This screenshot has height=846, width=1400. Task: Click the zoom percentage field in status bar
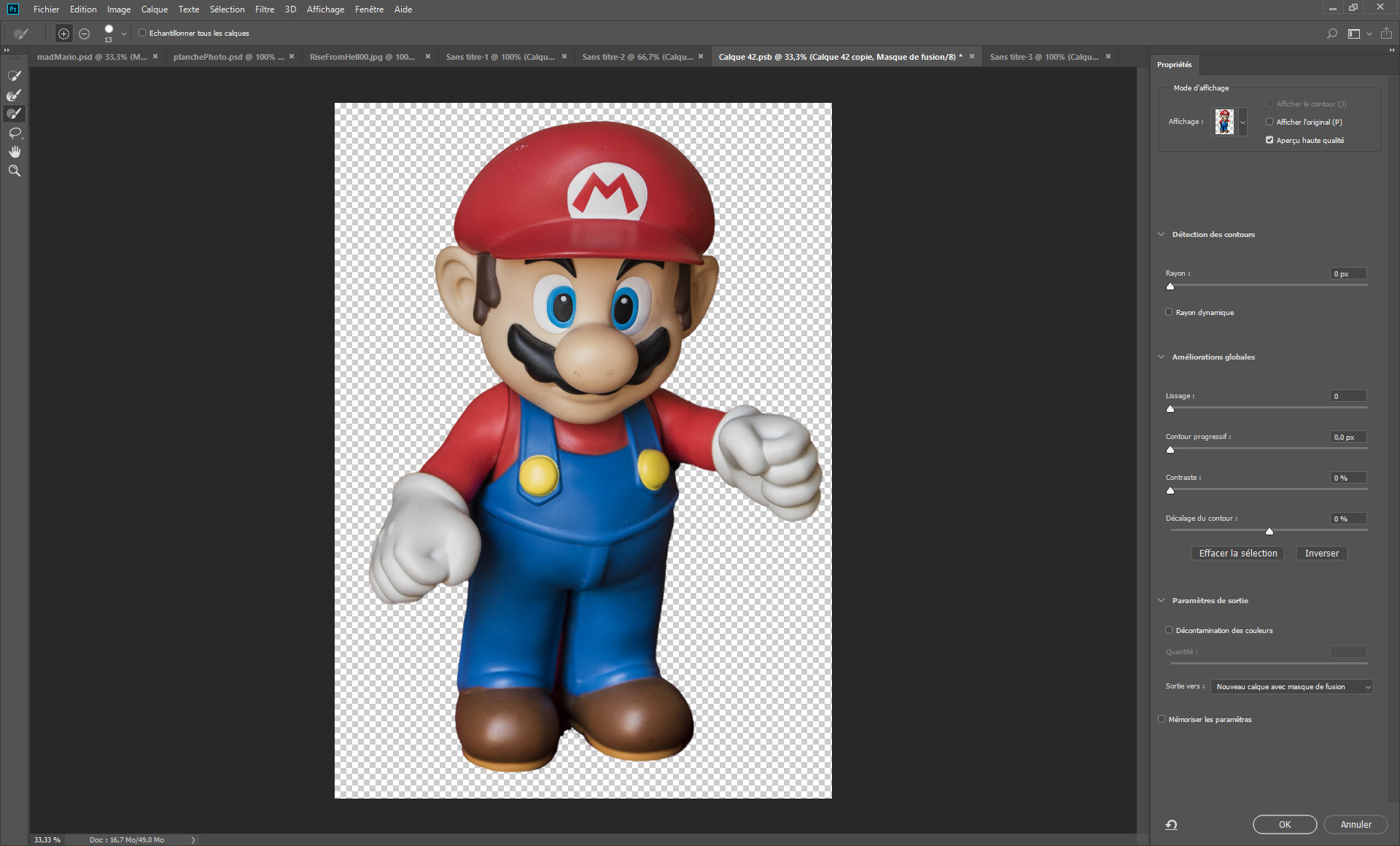click(48, 840)
